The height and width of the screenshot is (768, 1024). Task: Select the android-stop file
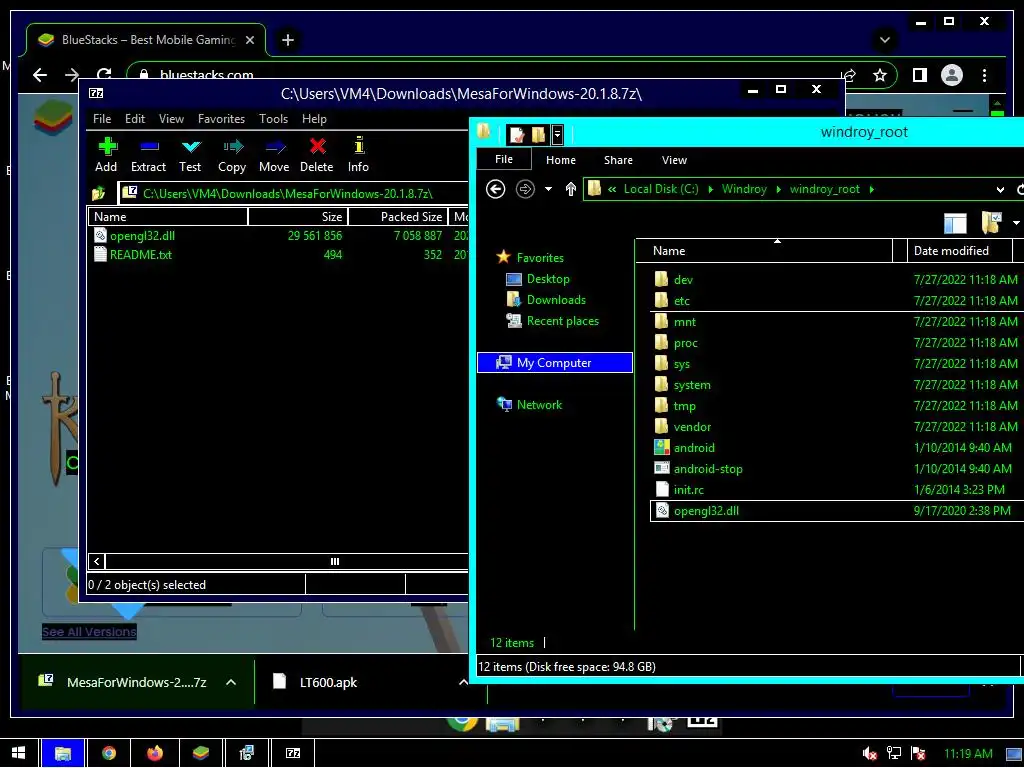click(707, 468)
